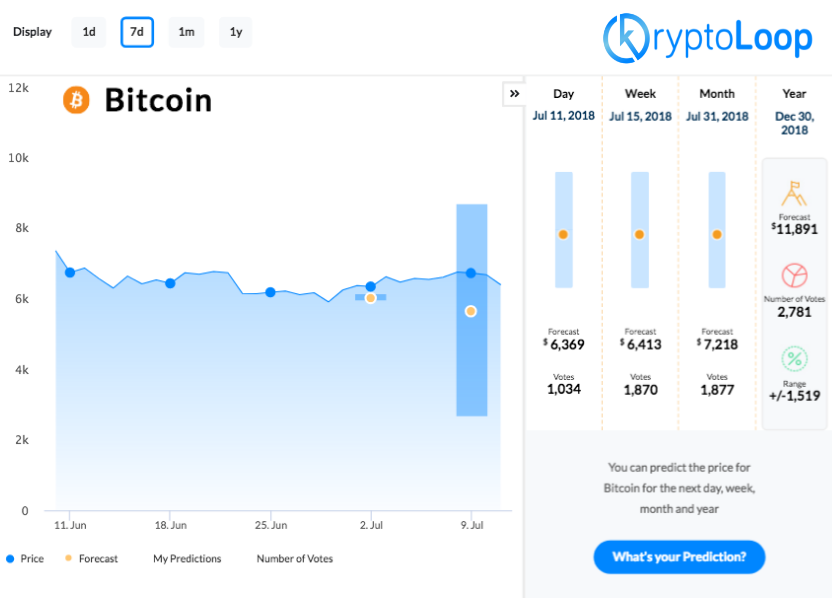Screen dimensions: 832x598
Task: Toggle Number of Votes legend item
Action: point(294,559)
